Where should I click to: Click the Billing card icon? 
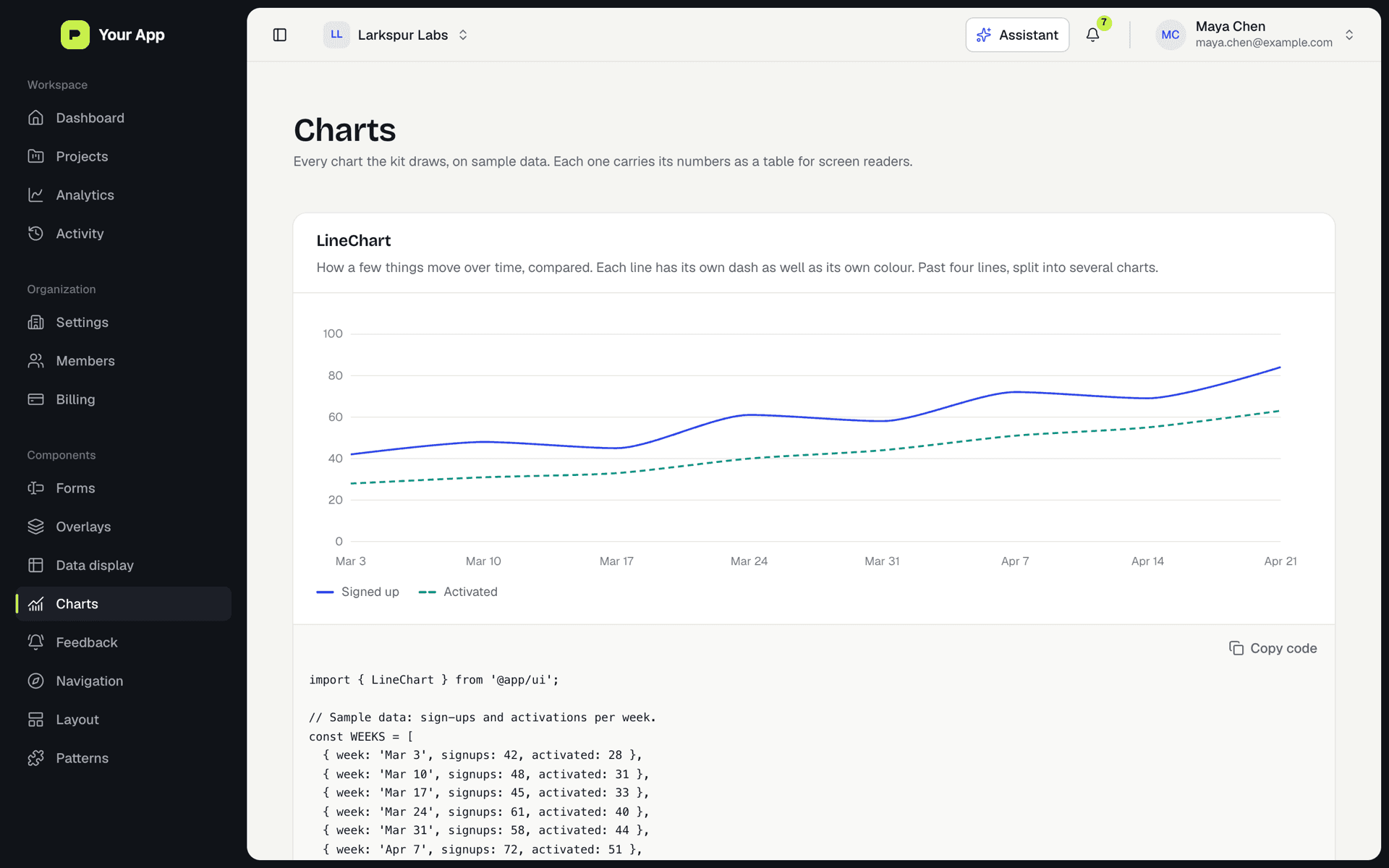[x=35, y=399]
